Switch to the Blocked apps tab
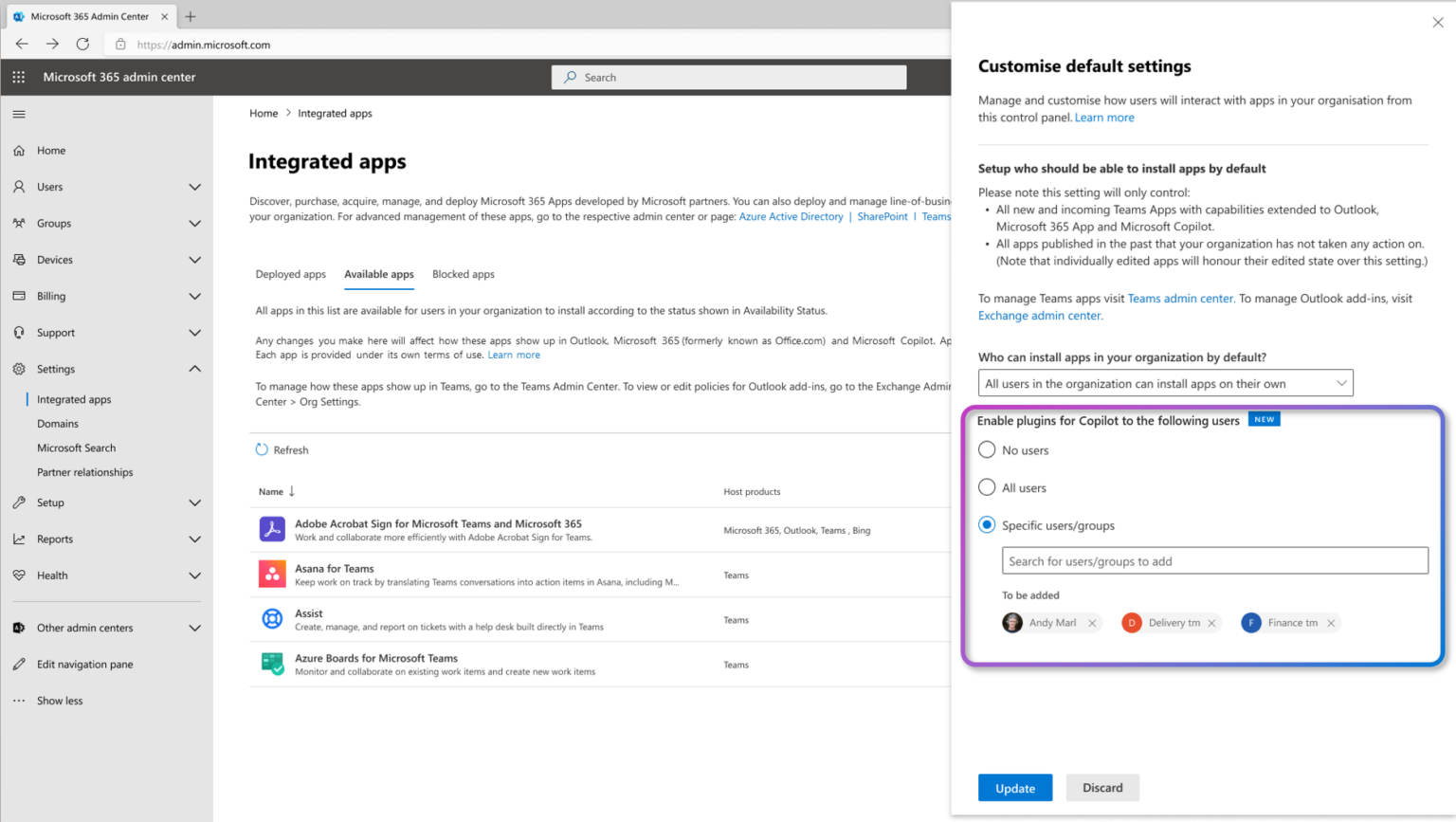The image size is (1456, 822). coord(463,274)
